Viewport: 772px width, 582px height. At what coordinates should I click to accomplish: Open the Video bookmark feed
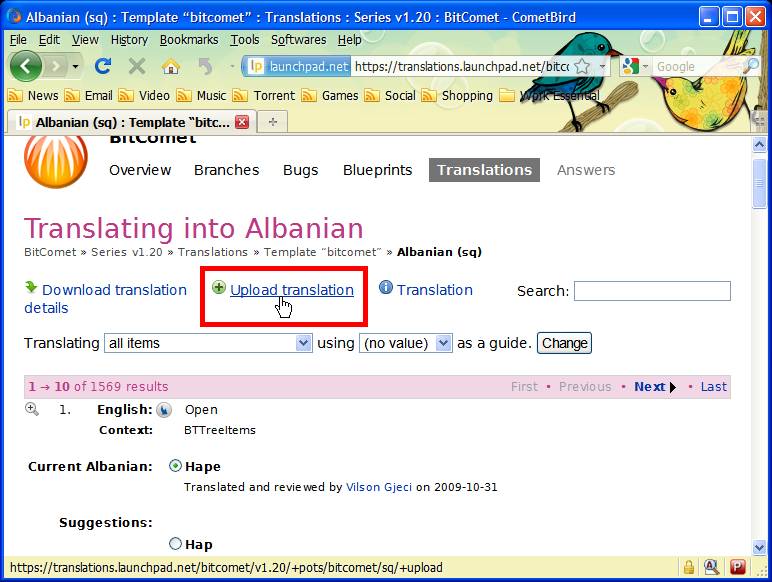(x=144, y=96)
